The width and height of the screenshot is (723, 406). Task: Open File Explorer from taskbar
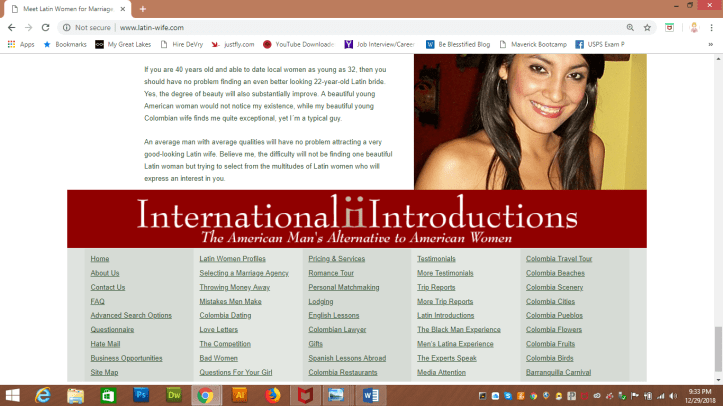point(76,395)
